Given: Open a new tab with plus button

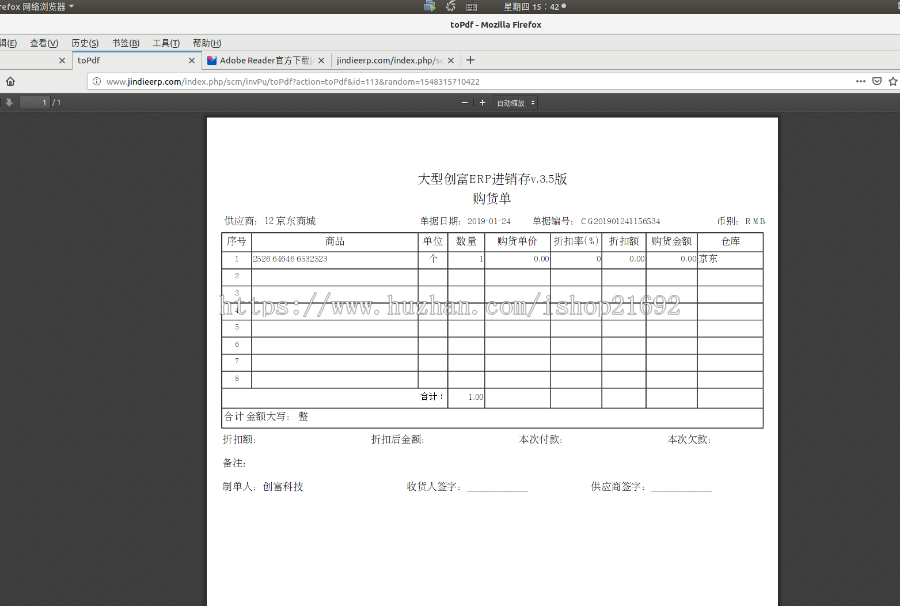Looking at the screenshot, I should click(470, 60).
